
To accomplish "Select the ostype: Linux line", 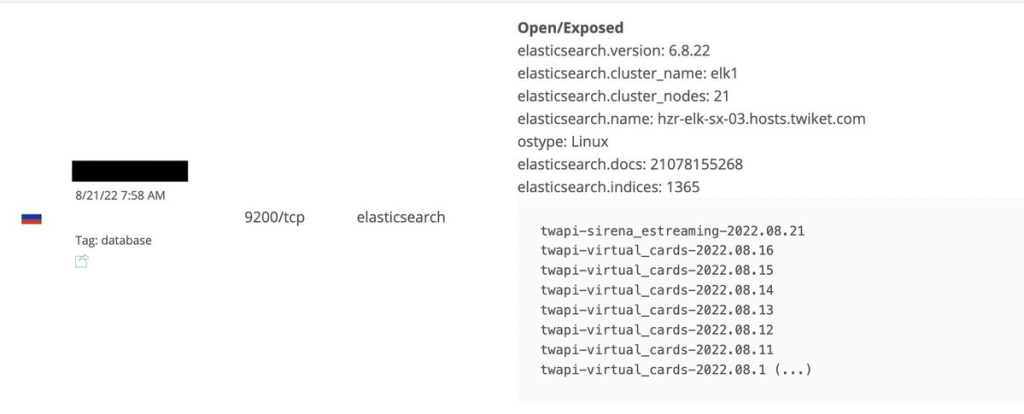I will tap(563, 142).
